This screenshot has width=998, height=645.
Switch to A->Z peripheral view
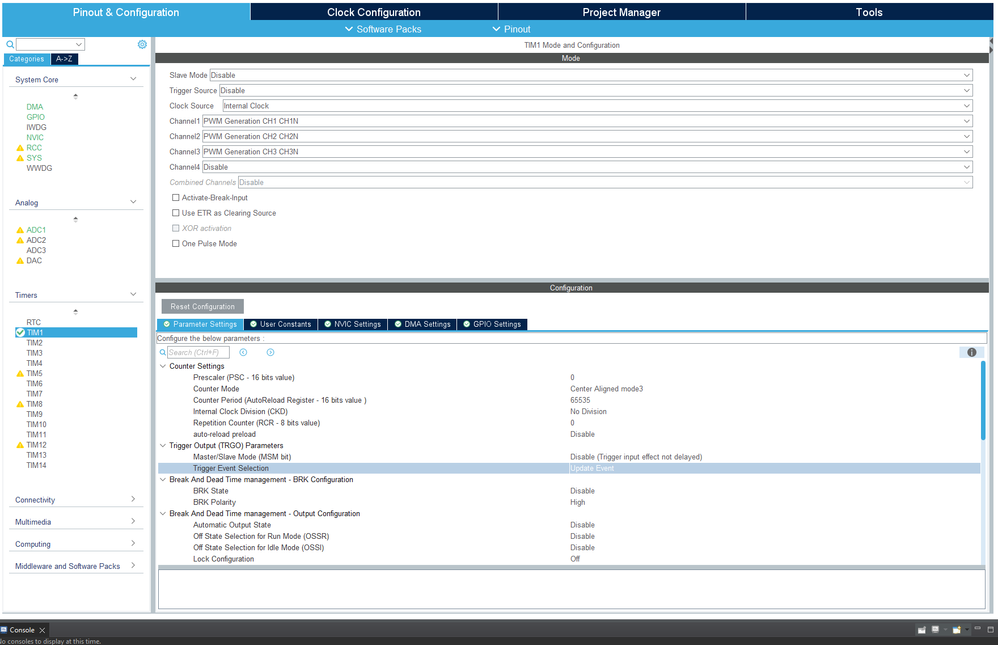tap(64, 59)
